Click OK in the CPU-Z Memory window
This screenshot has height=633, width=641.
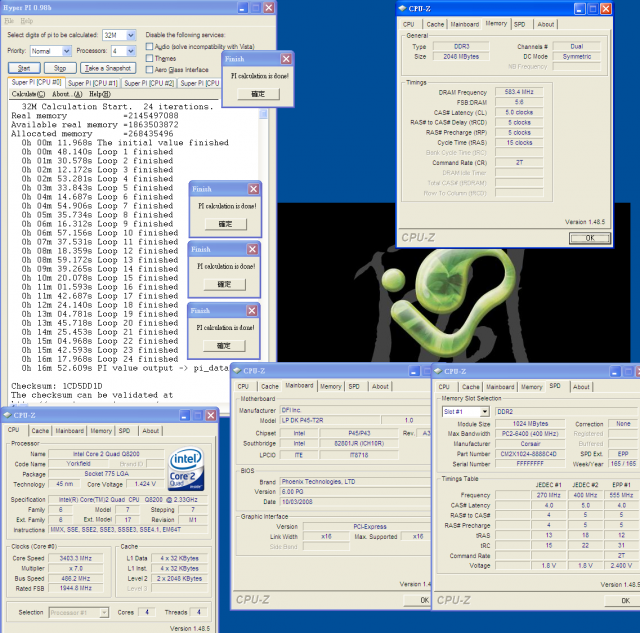[590, 238]
